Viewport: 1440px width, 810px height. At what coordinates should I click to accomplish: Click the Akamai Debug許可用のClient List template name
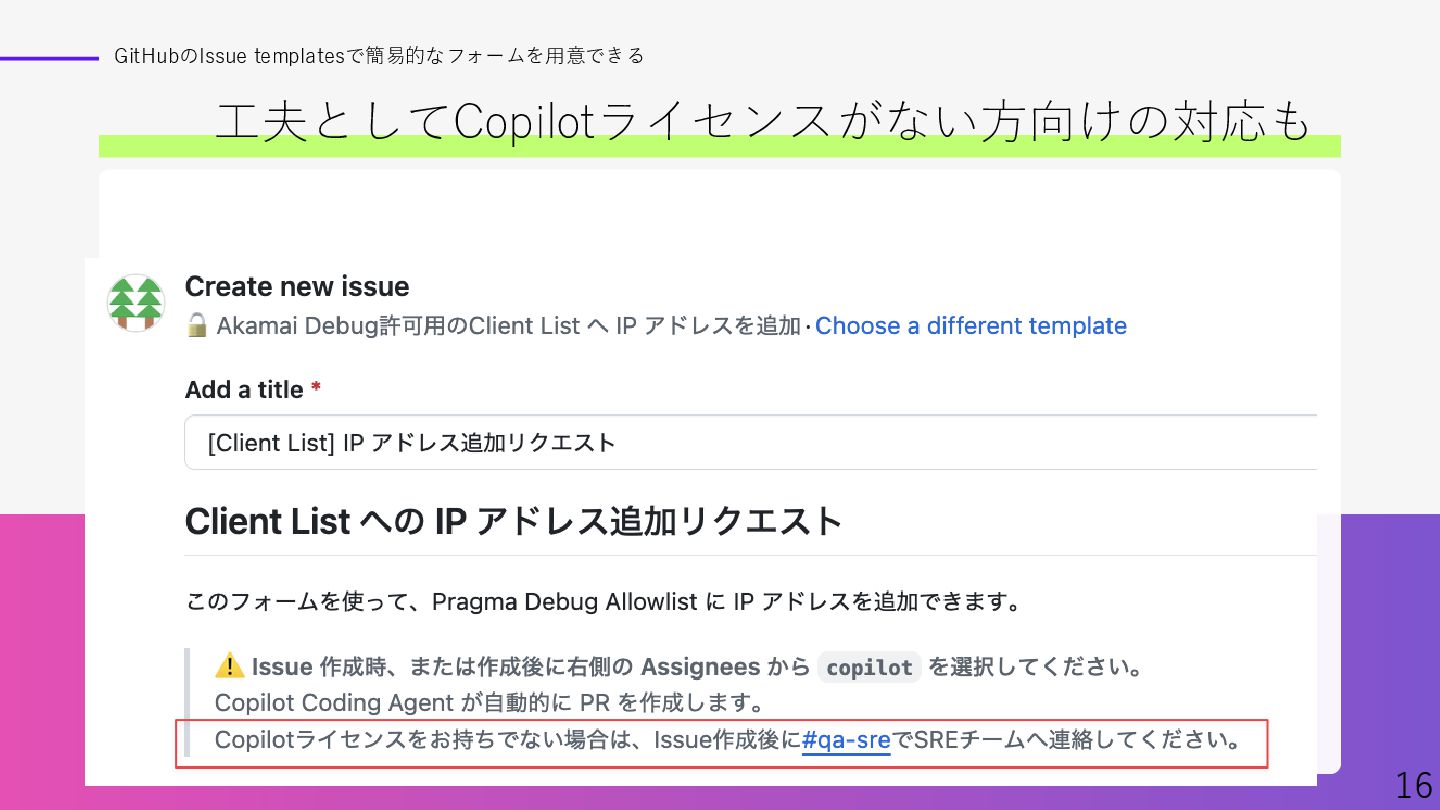(508, 326)
